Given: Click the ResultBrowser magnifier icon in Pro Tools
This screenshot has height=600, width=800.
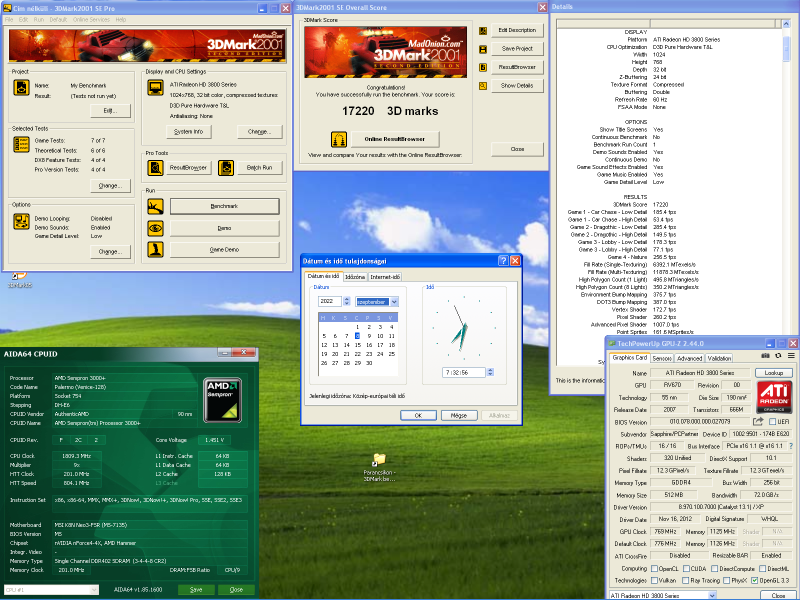Looking at the screenshot, I should click(155, 167).
